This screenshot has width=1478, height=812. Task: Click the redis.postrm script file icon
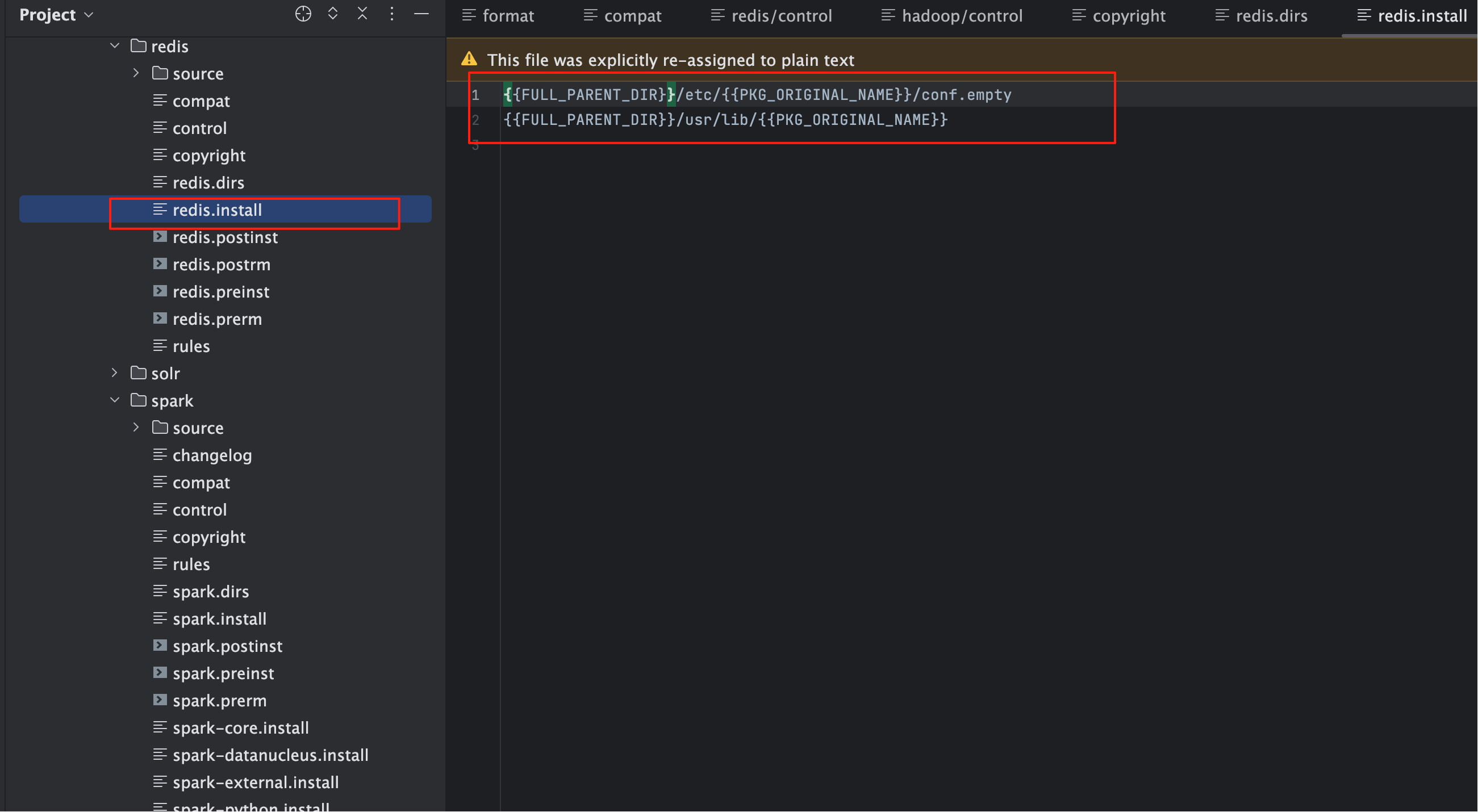(x=160, y=264)
